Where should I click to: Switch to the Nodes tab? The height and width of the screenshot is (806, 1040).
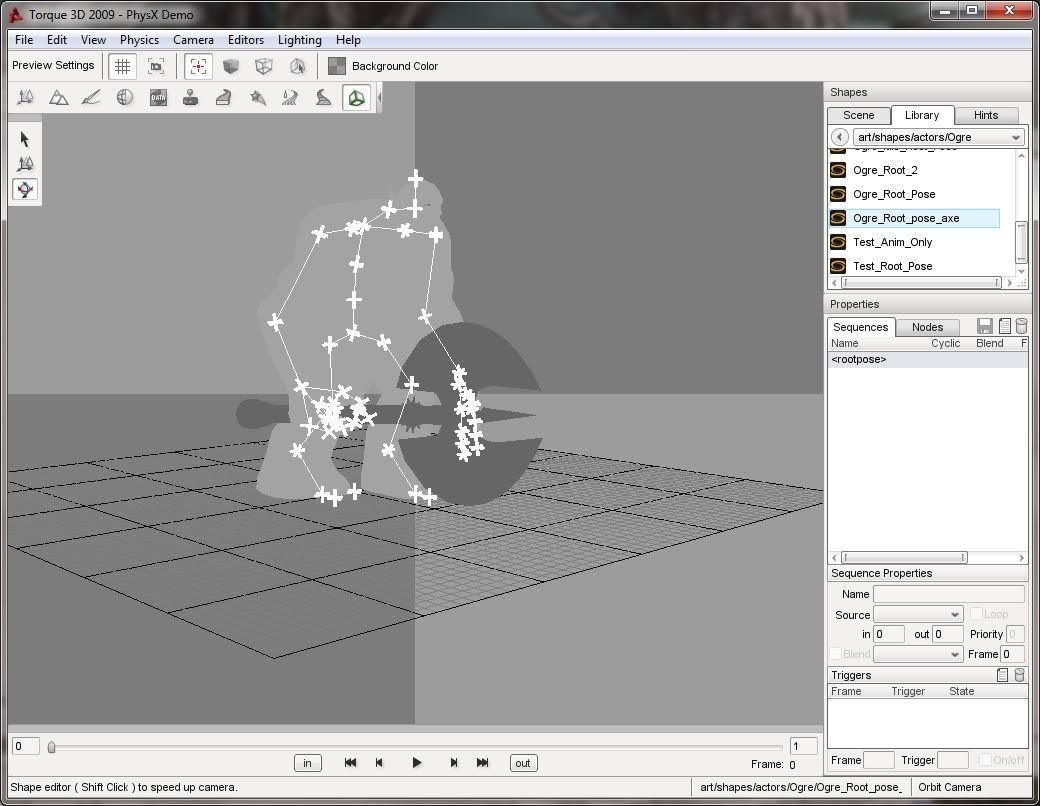click(927, 327)
